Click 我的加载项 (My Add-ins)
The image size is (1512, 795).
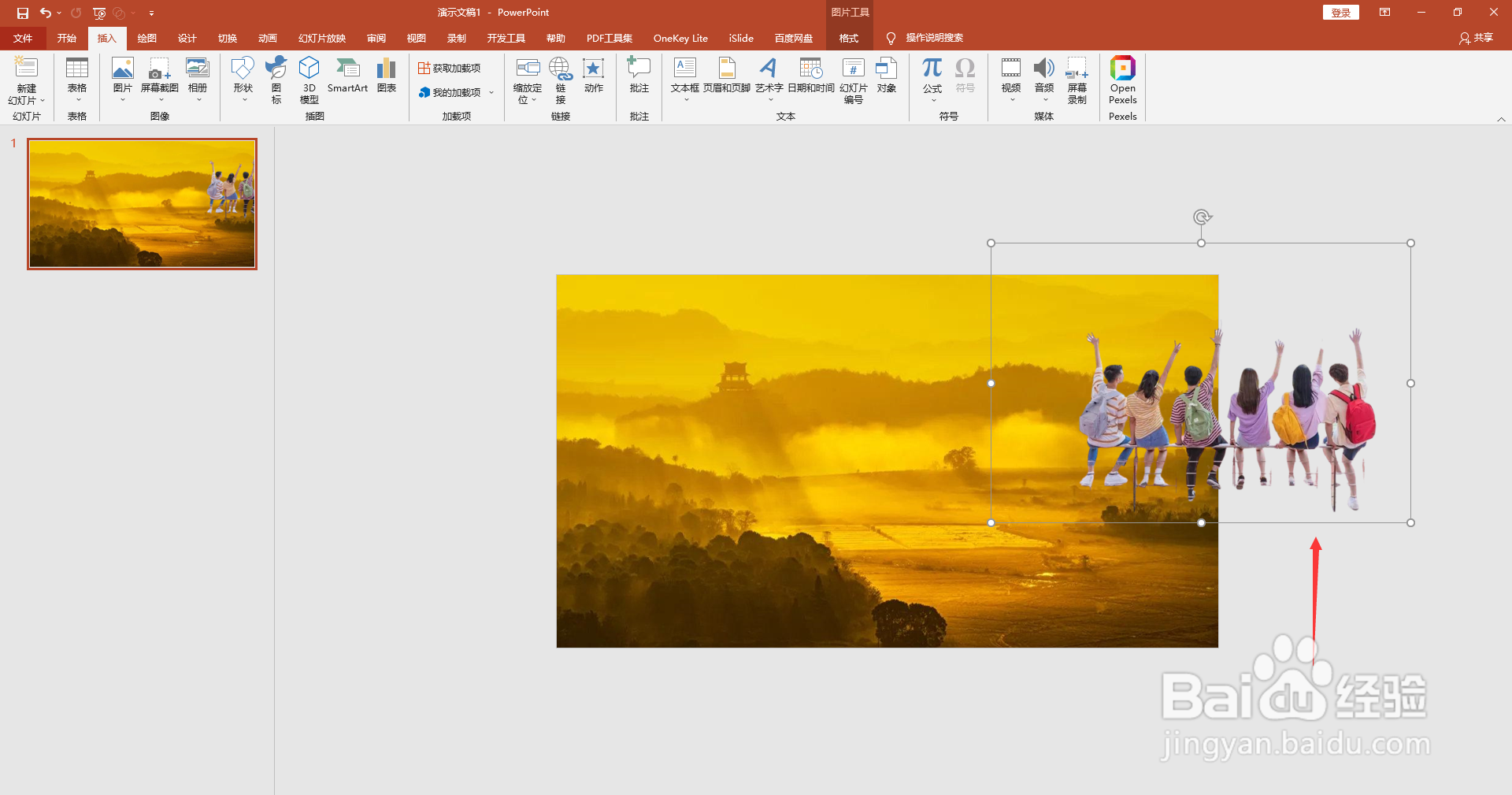point(450,93)
